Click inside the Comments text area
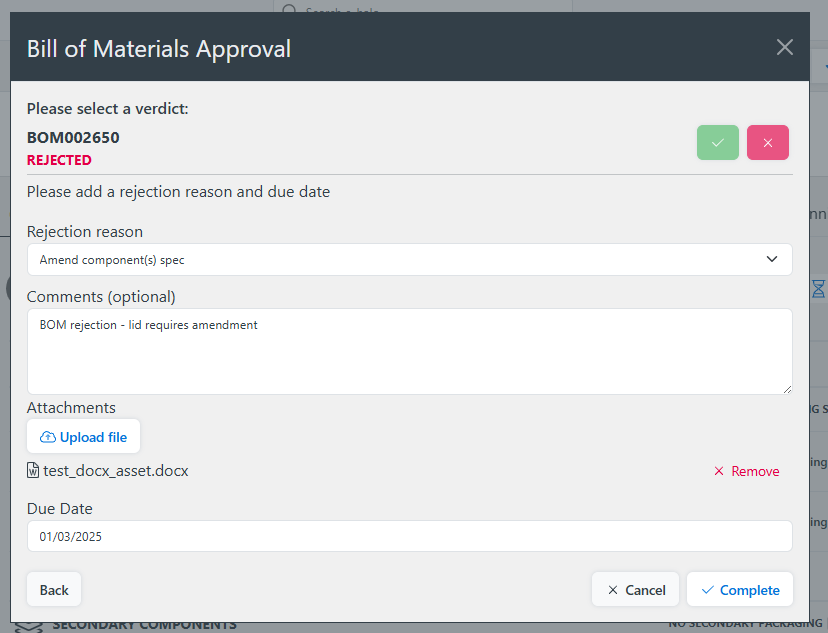The width and height of the screenshot is (828, 633). [408, 350]
